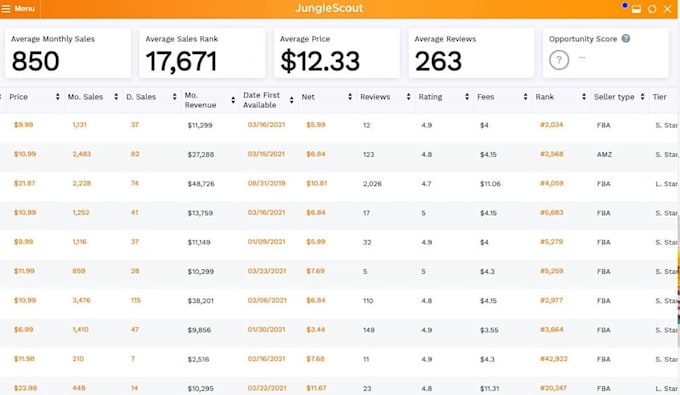Click monthly sales 2,483 cell
This screenshot has height=395, width=680.
click(x=82, y=154)
